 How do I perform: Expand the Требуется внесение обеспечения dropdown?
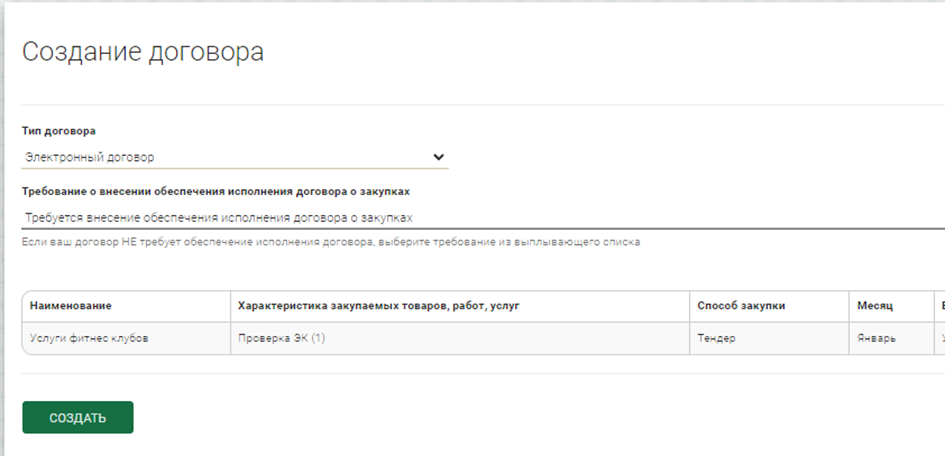(482, 217)
